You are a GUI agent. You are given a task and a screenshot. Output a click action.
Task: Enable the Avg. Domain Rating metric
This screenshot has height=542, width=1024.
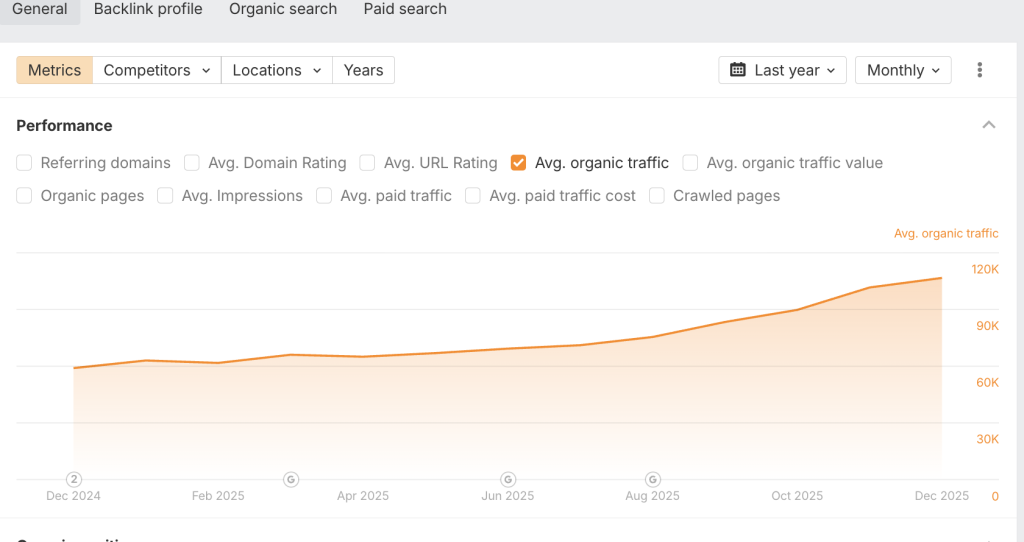(x=192, y=163)
